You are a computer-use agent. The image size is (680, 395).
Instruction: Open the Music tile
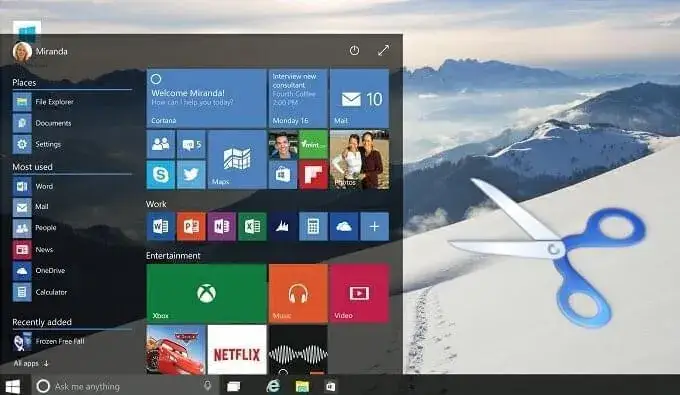point(298,294)
